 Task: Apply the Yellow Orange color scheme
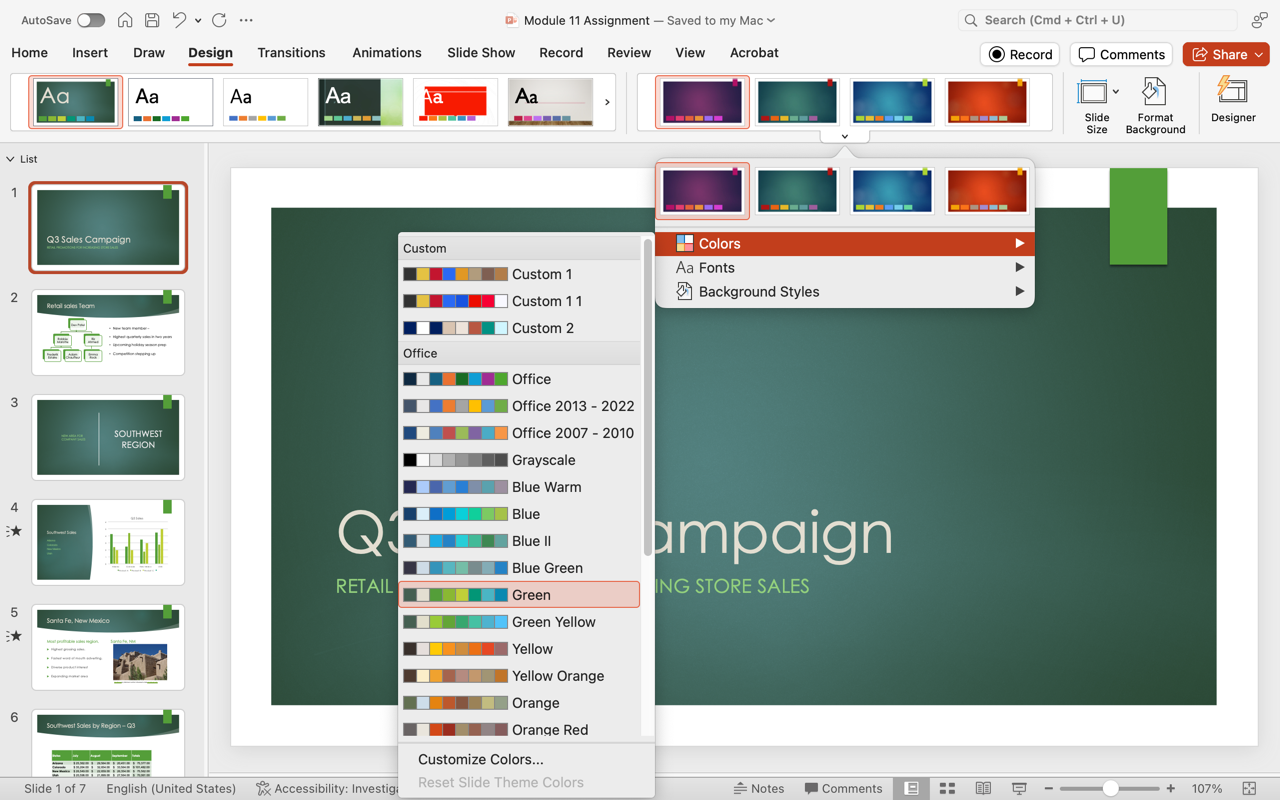tap(520, 676)
